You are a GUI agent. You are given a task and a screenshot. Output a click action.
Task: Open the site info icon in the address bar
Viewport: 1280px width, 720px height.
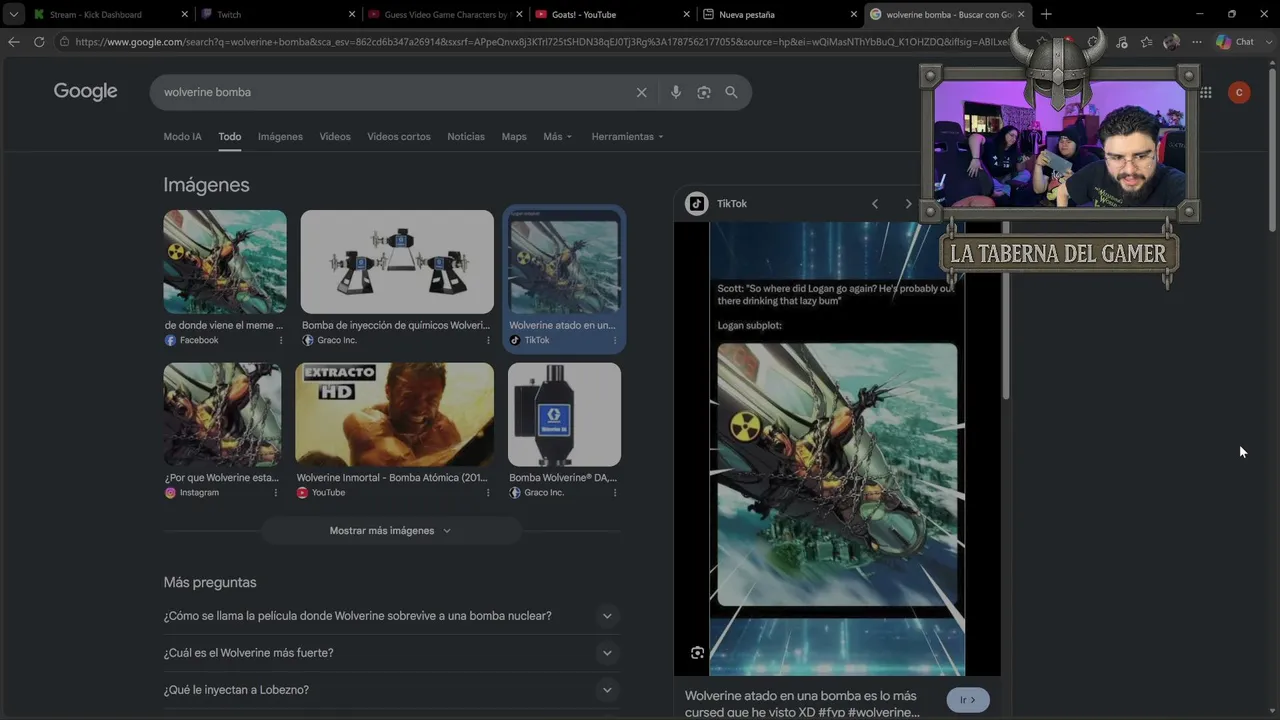click(x=64, y=42)
